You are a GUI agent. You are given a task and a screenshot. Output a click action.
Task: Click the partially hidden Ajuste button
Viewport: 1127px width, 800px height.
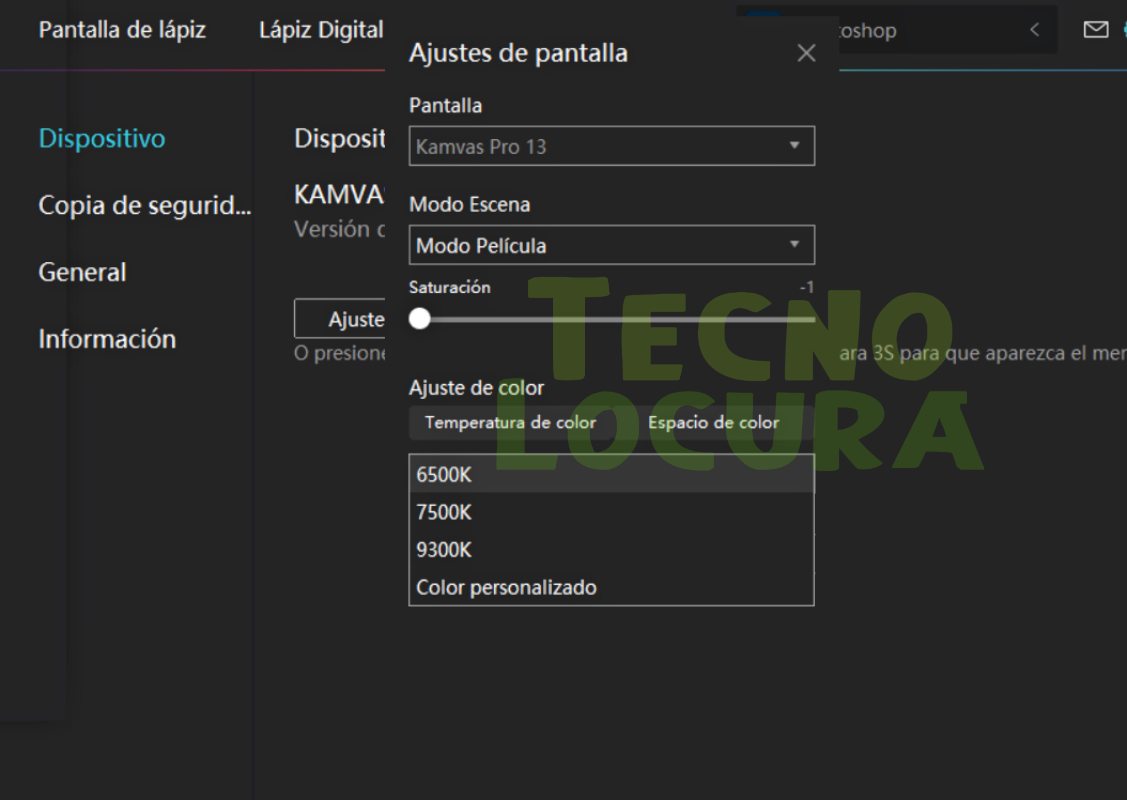pos(340,318)
